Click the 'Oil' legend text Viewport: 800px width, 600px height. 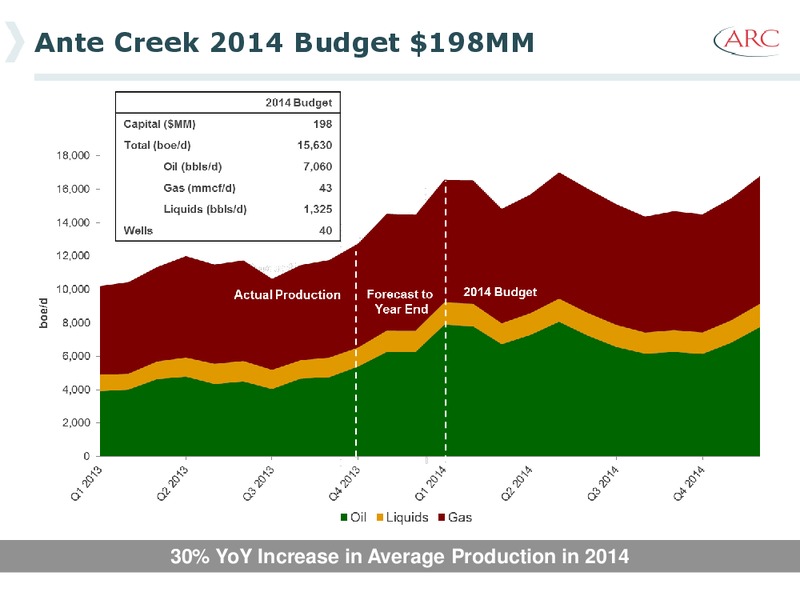[x=358, y=517]
